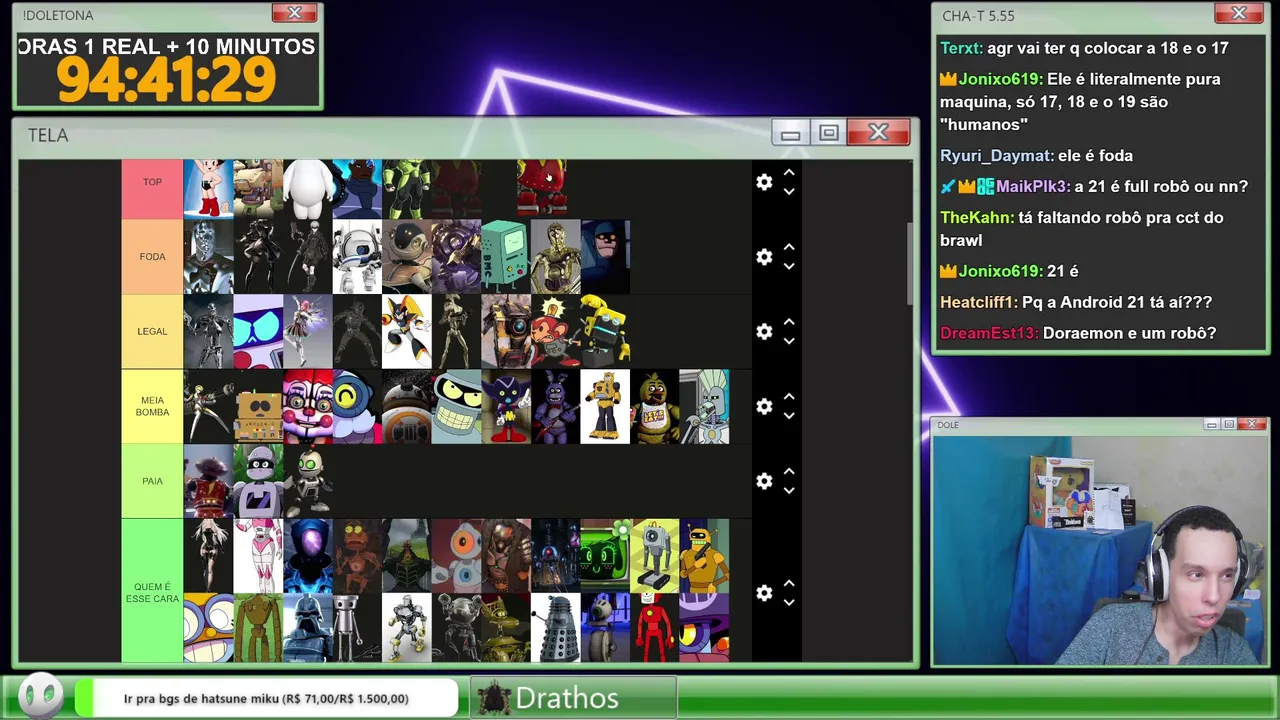Select the pink-haired girl image in LEGAL tier
This screenshot has height=720, width=1280.
point(307,331)
